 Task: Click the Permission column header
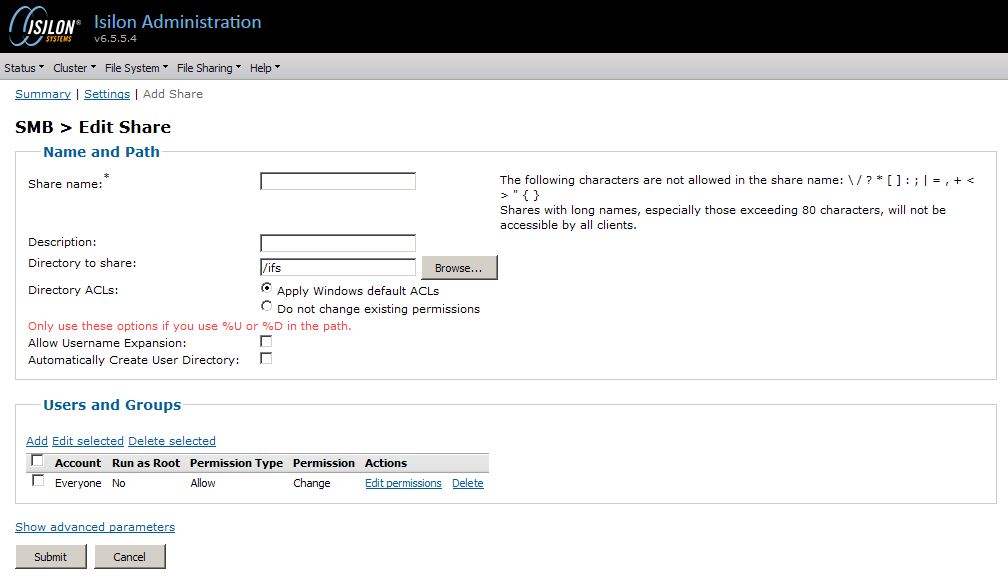point(323,463)
